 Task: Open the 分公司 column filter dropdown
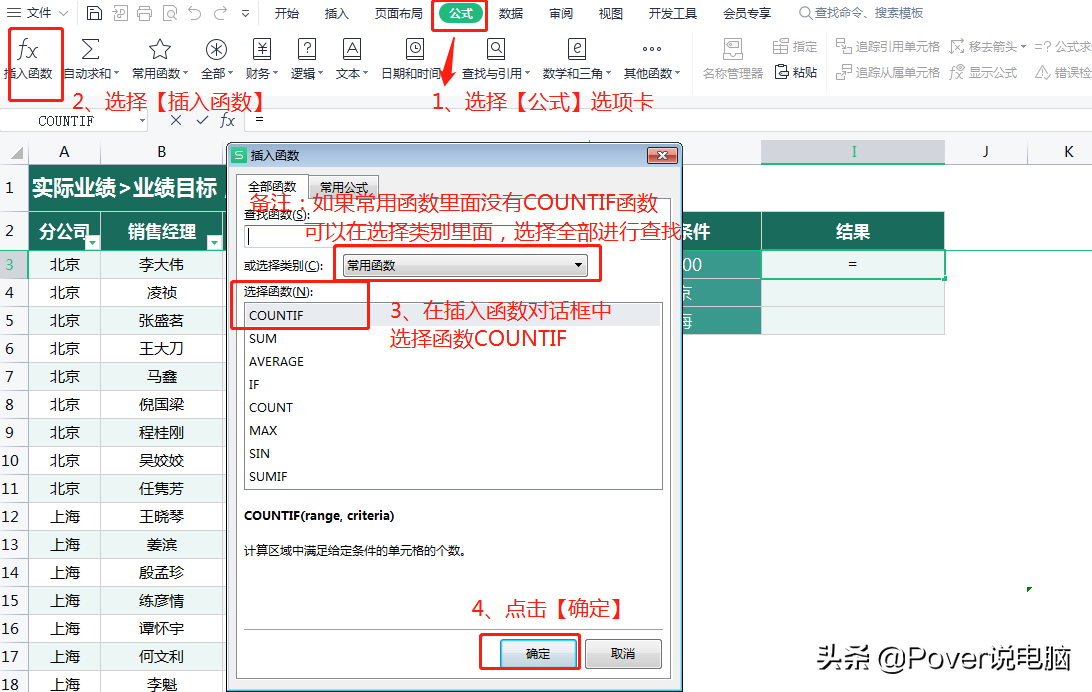(93, 243)
